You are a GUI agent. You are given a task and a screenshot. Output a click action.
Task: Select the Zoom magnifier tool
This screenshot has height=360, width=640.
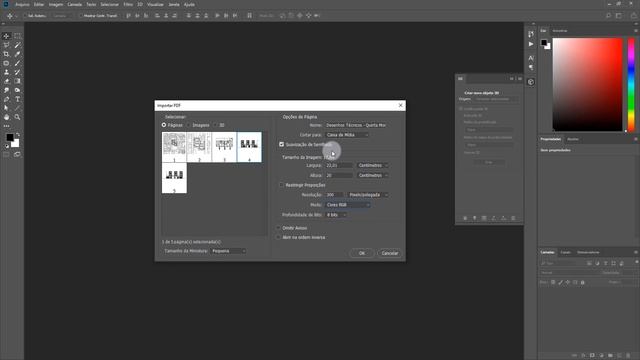pyautogui.click(x=18, y=117)
